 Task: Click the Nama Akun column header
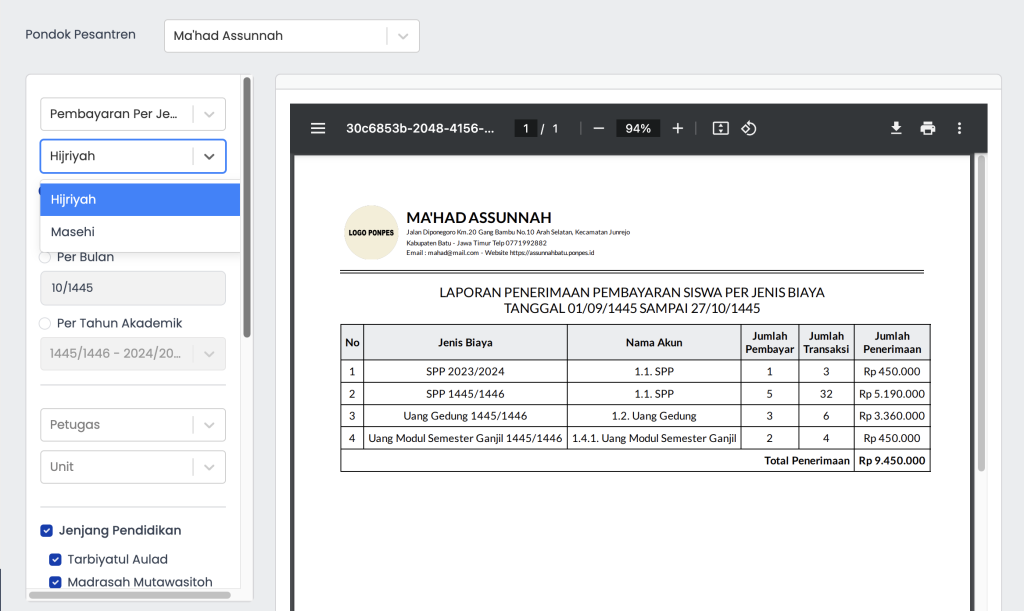coord(654,343)
